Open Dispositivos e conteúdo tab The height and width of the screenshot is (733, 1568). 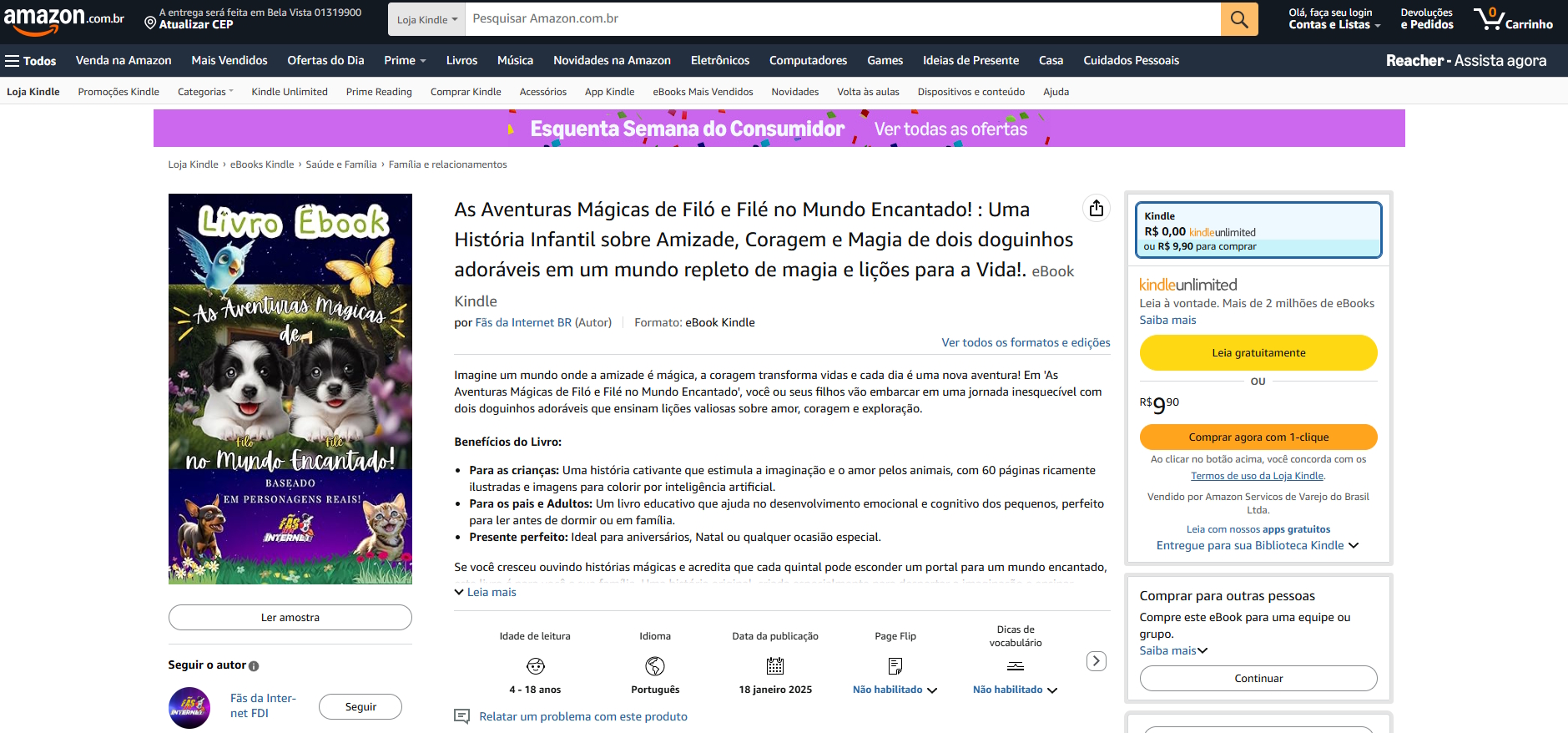pos(971,92)
